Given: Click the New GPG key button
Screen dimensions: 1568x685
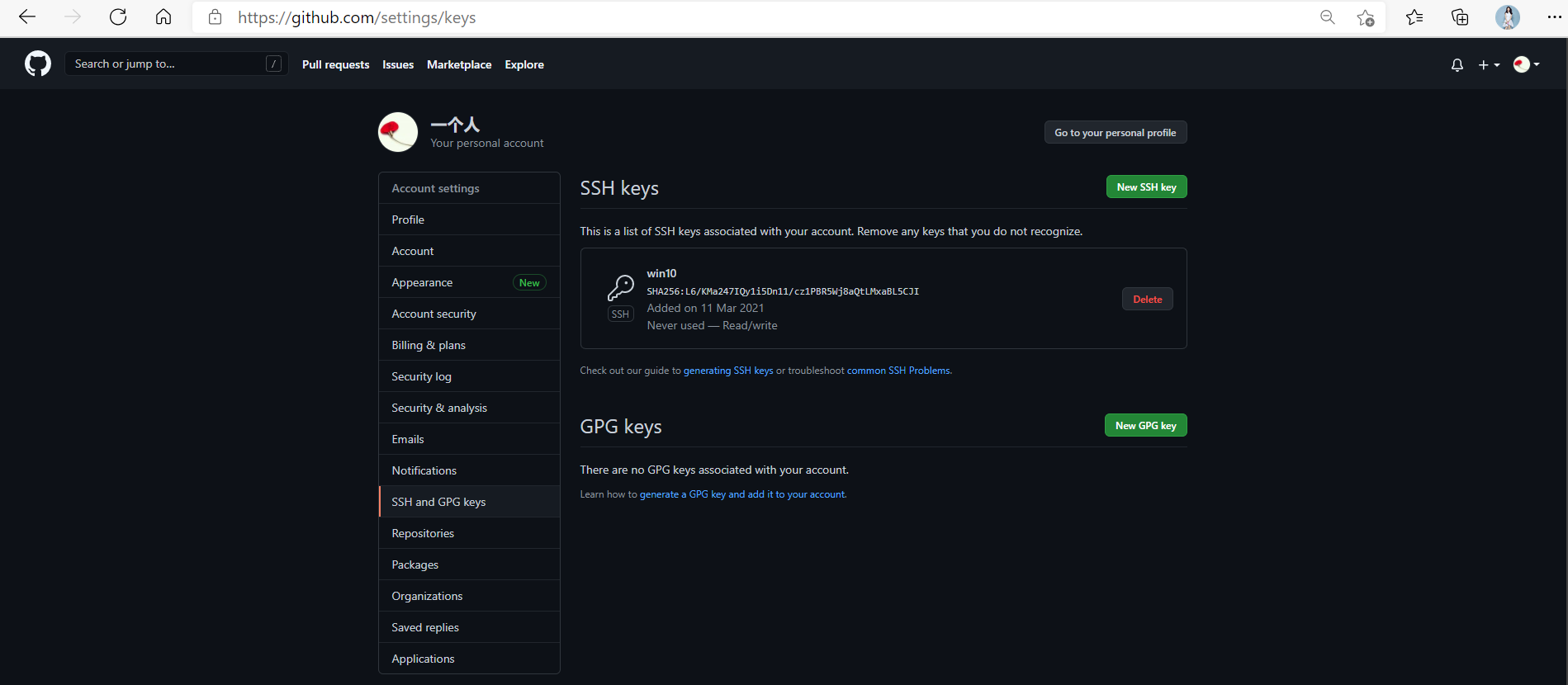Looking at the screenshot, I should point(1145,426).
